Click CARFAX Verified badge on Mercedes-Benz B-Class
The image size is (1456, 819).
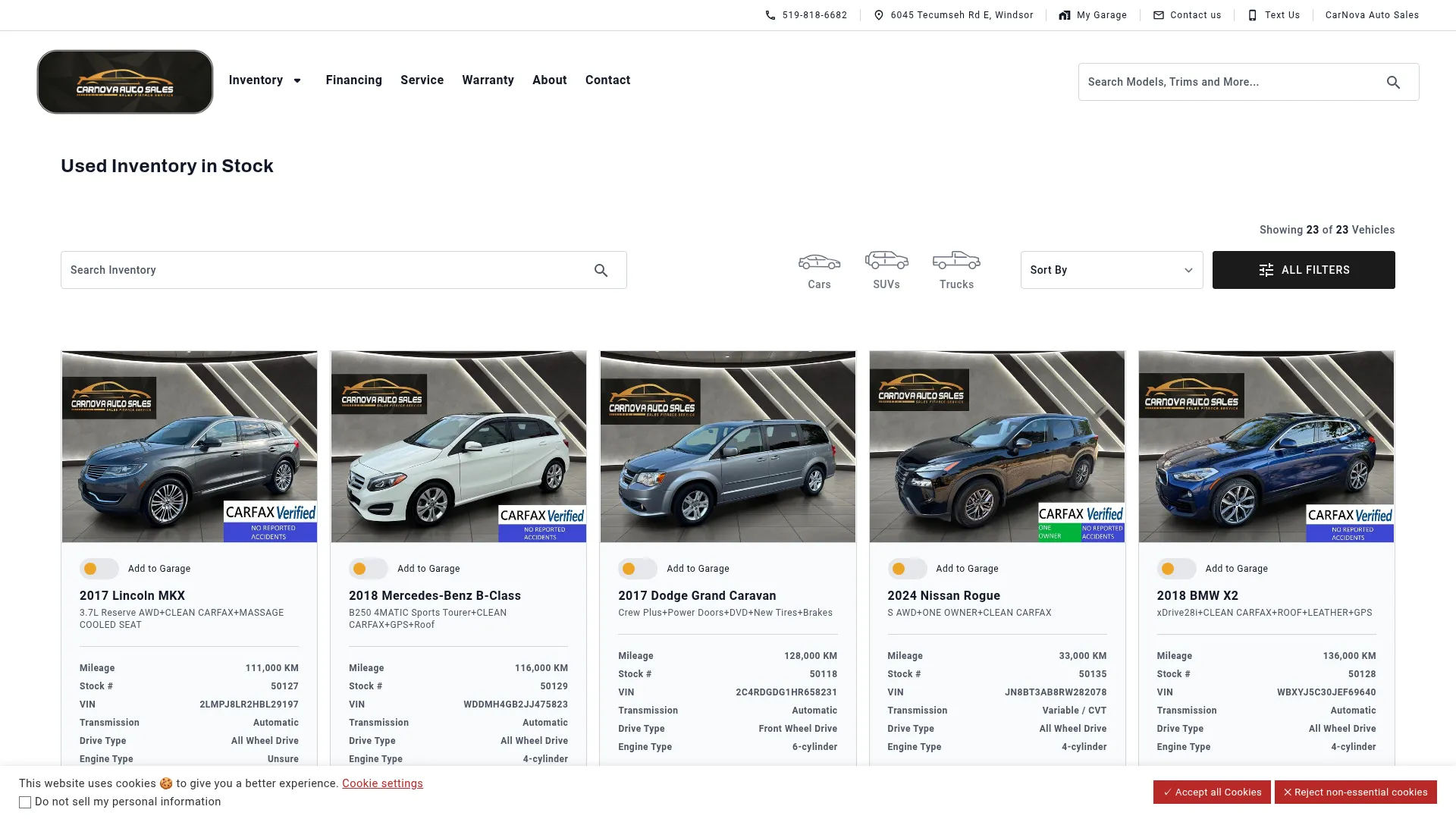click(x=541, y=523)
